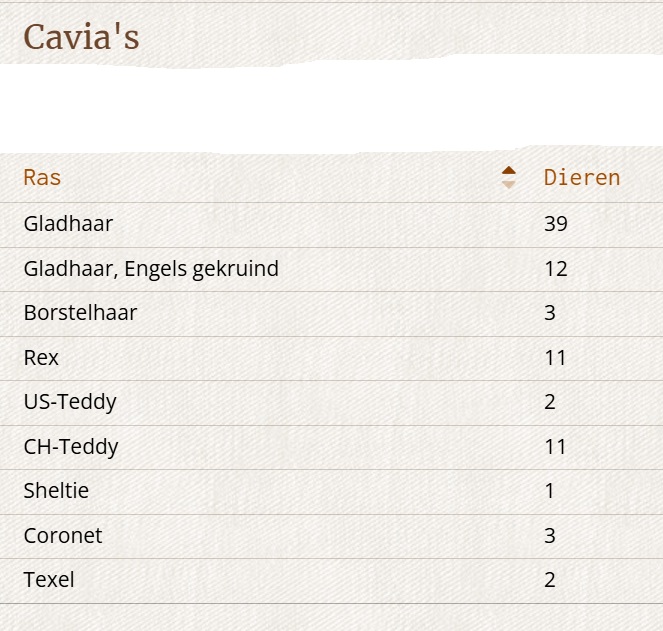Click the Rex breed name
This screenshot has width=663, height=631.
point(41,358)
